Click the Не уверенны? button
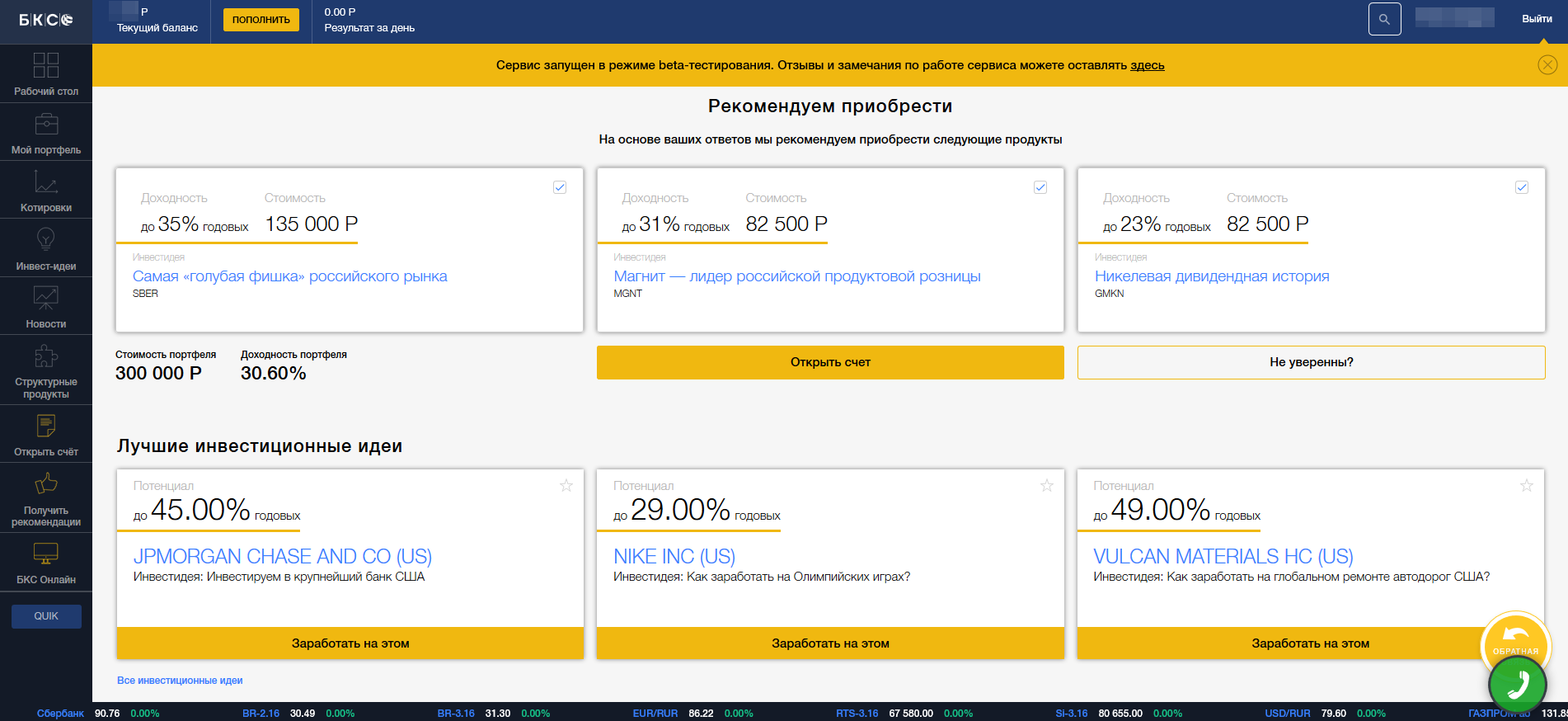 1311,362
